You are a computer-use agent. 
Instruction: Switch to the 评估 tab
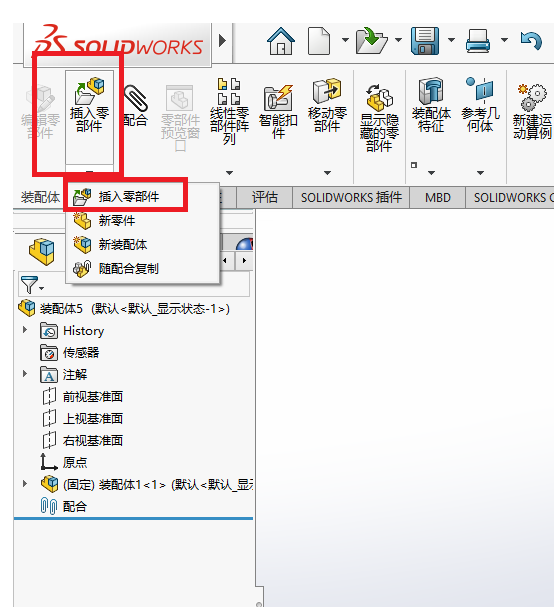pos(265,197)
